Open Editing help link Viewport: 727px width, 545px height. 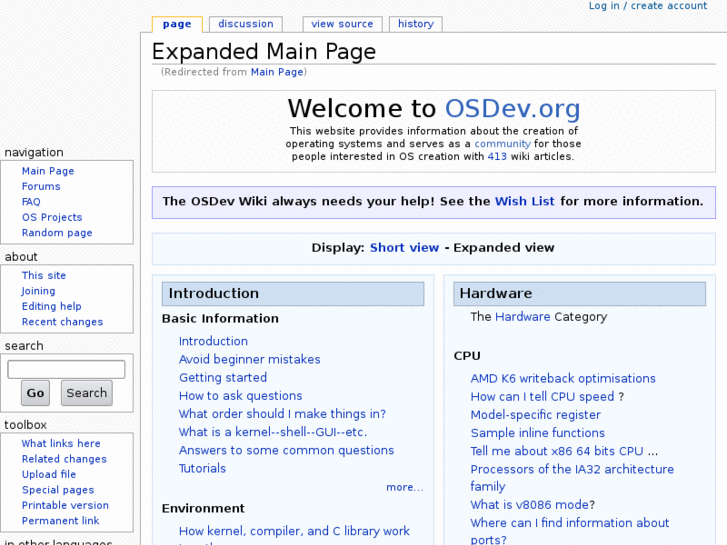[x=51, y=306]
